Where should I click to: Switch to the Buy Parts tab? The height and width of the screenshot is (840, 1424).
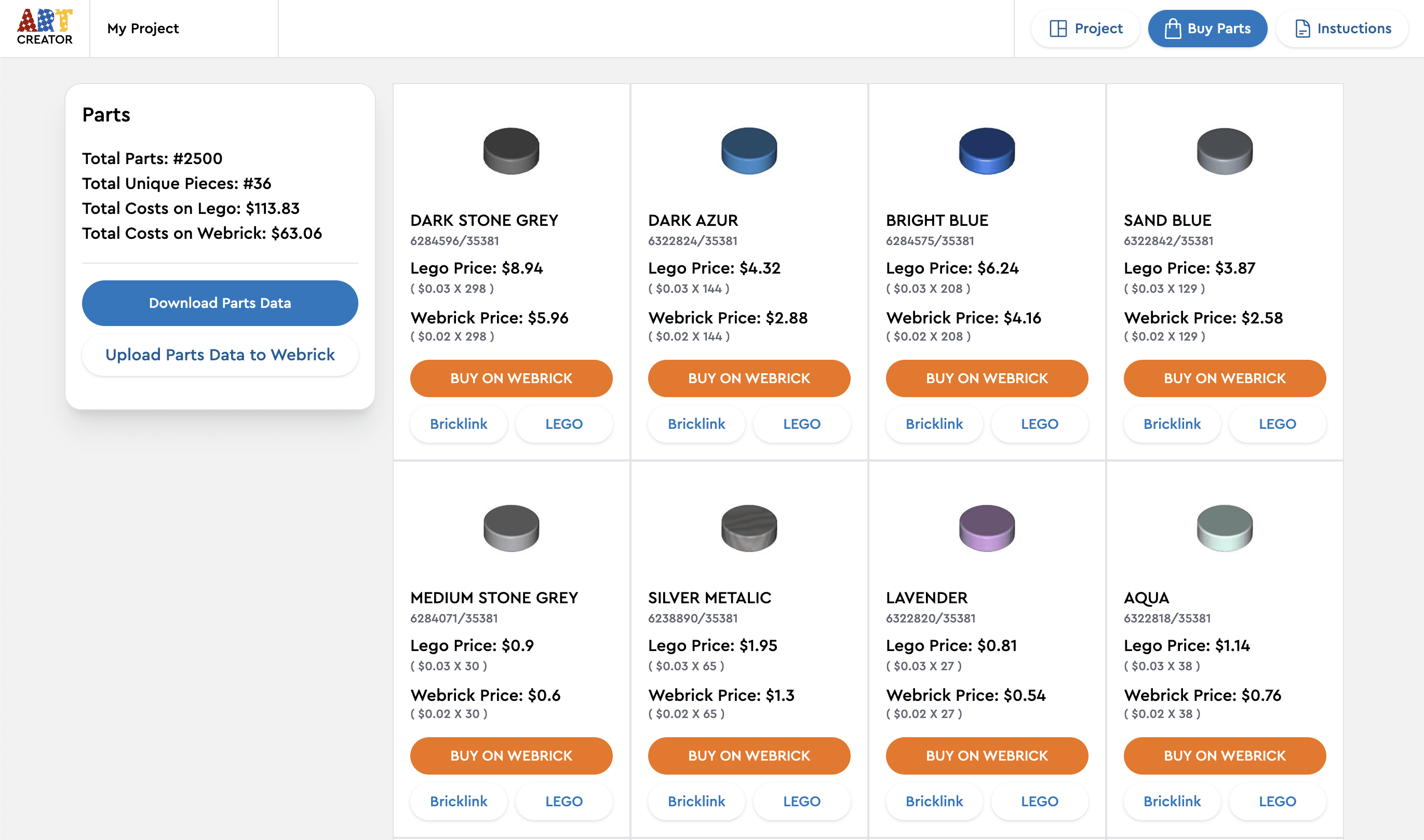point(1207,29)
